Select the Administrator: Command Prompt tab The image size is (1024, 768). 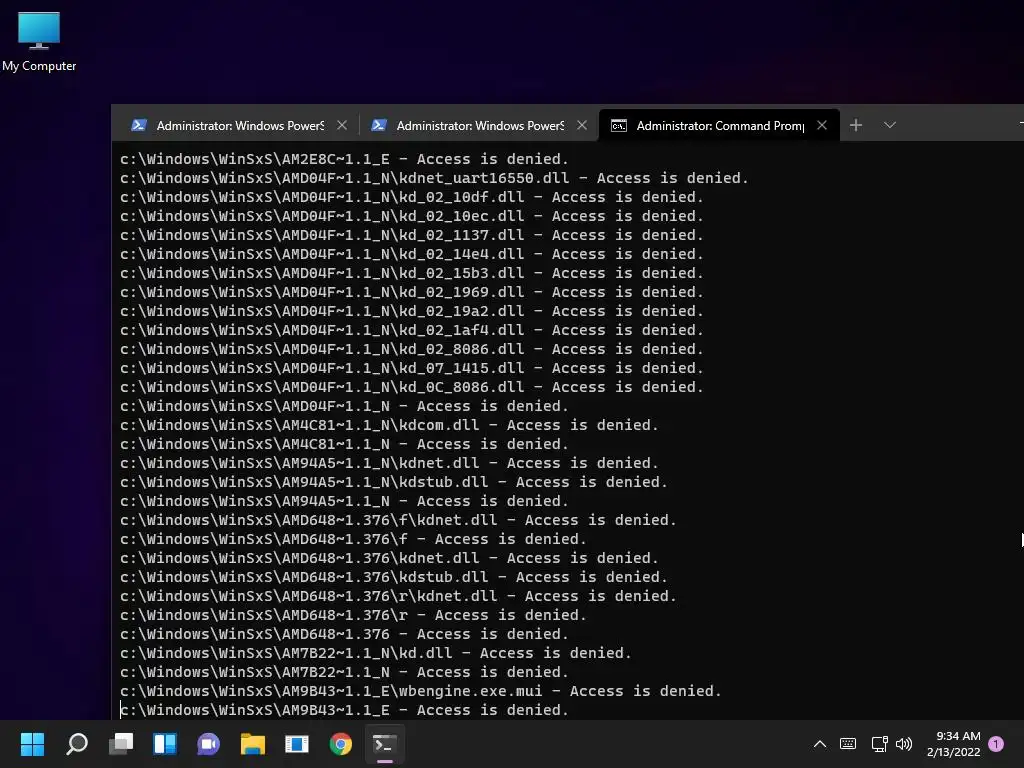pyautogui.click(x=719, y=125)
